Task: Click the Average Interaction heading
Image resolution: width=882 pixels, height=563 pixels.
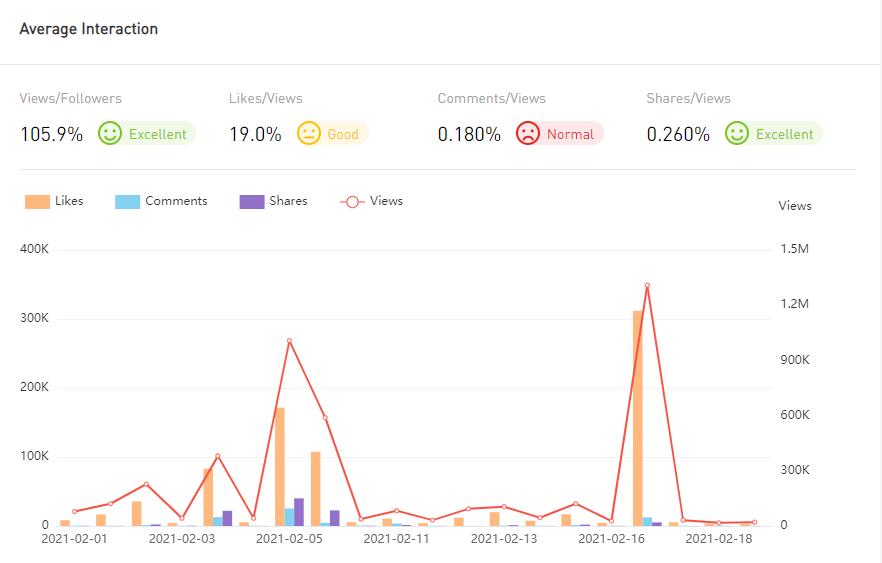Action: click(x=89, y=29)
